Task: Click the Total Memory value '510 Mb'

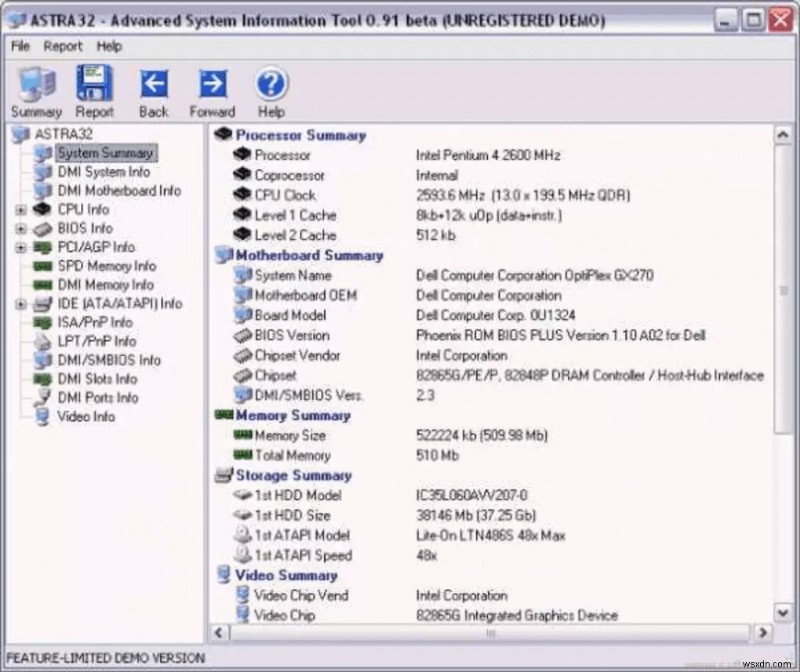Action: coord(437,455)
